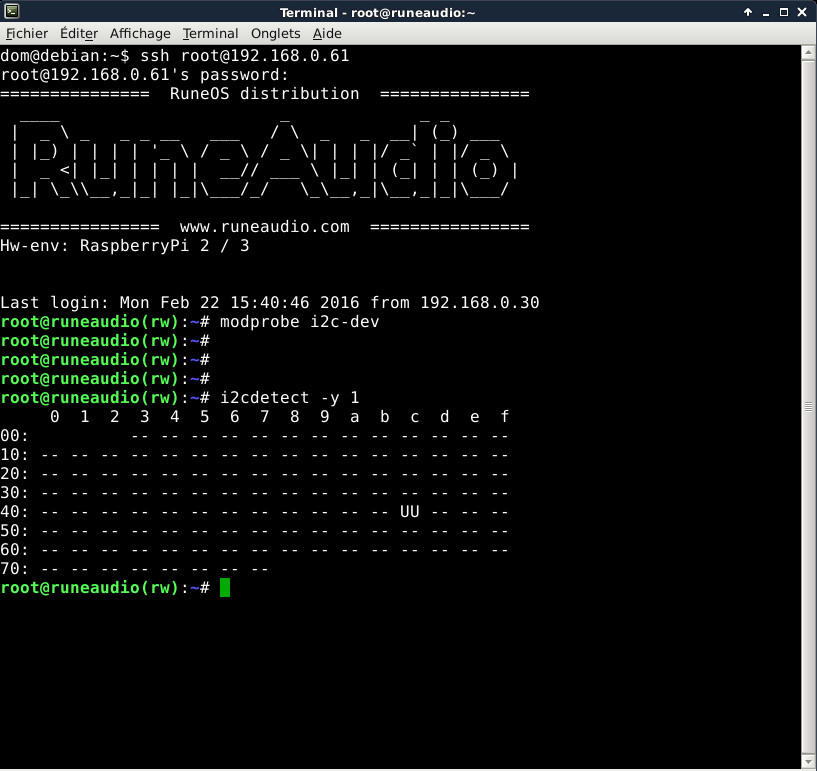The image size is (817, 771).
Task: Open the Éditer menu
Action: point(79,33)
